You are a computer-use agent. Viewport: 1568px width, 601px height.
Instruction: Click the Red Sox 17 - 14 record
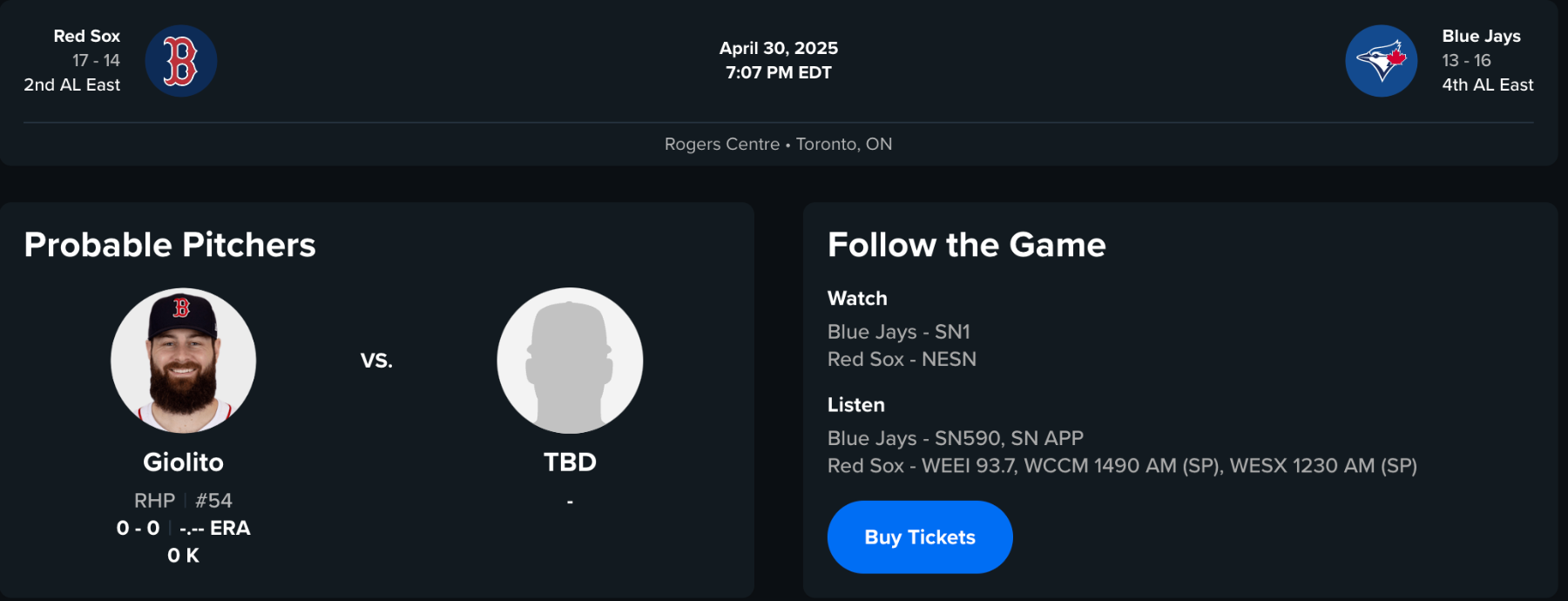pos(96,60)
